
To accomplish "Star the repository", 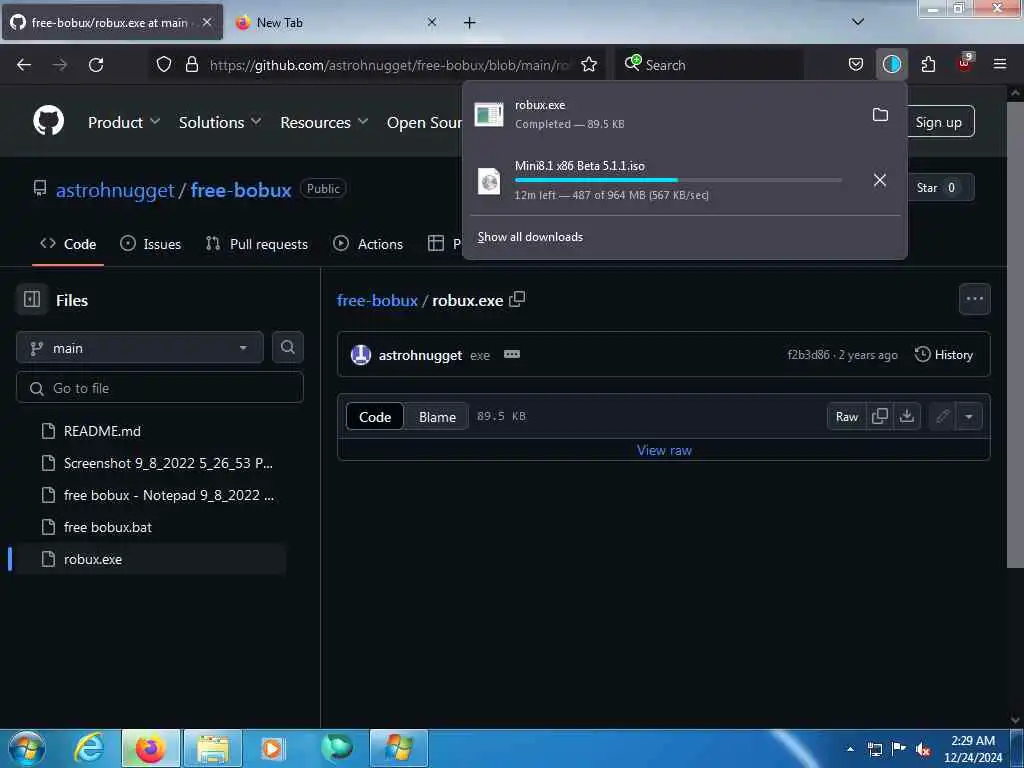I will (x=938, y=187).
